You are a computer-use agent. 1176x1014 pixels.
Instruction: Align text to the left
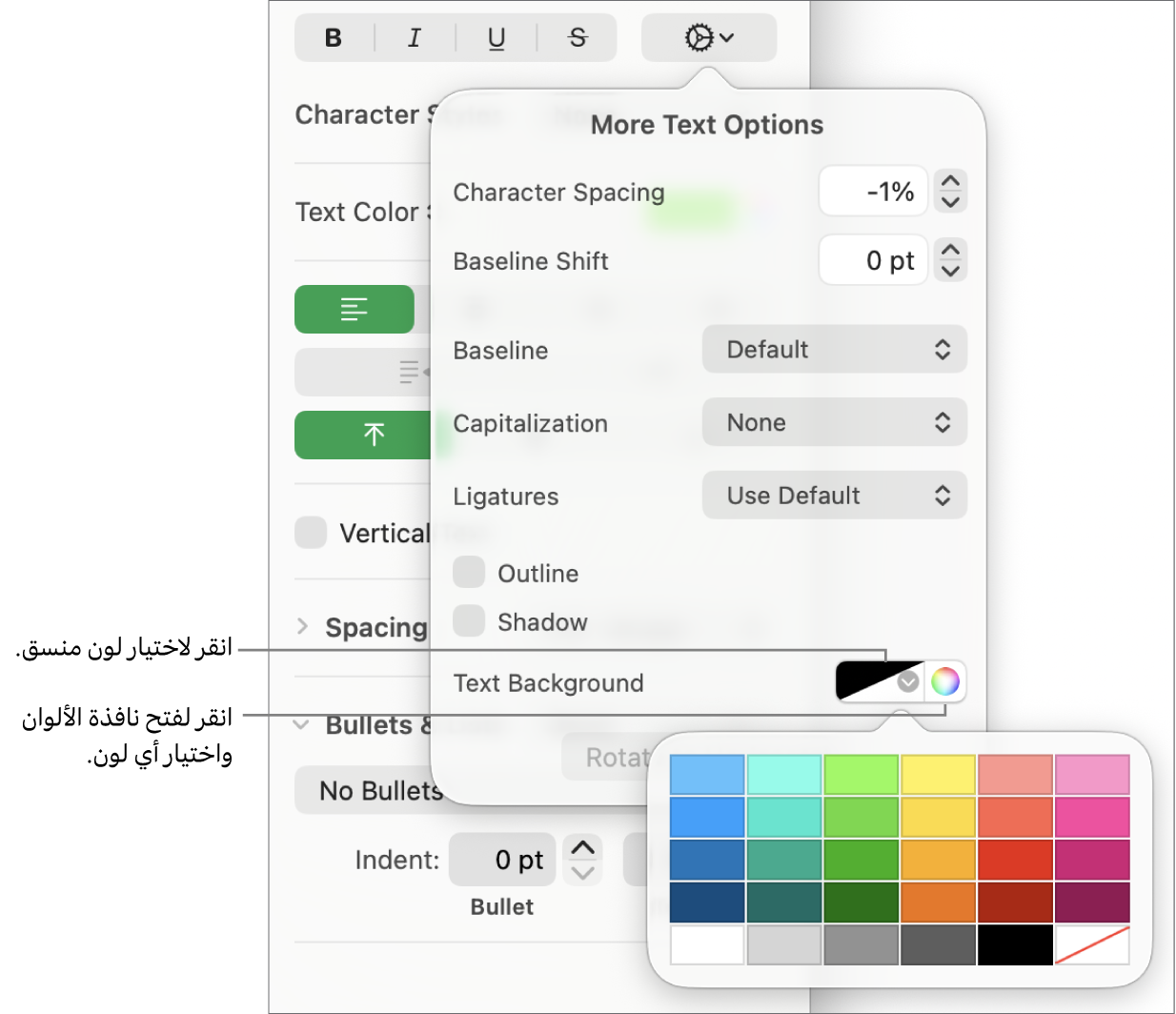click(355, 309)
